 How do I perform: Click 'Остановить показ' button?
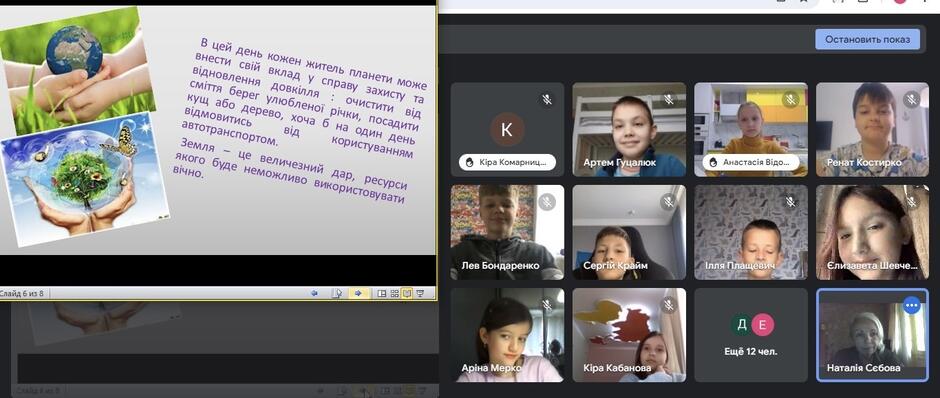(867, 40)
